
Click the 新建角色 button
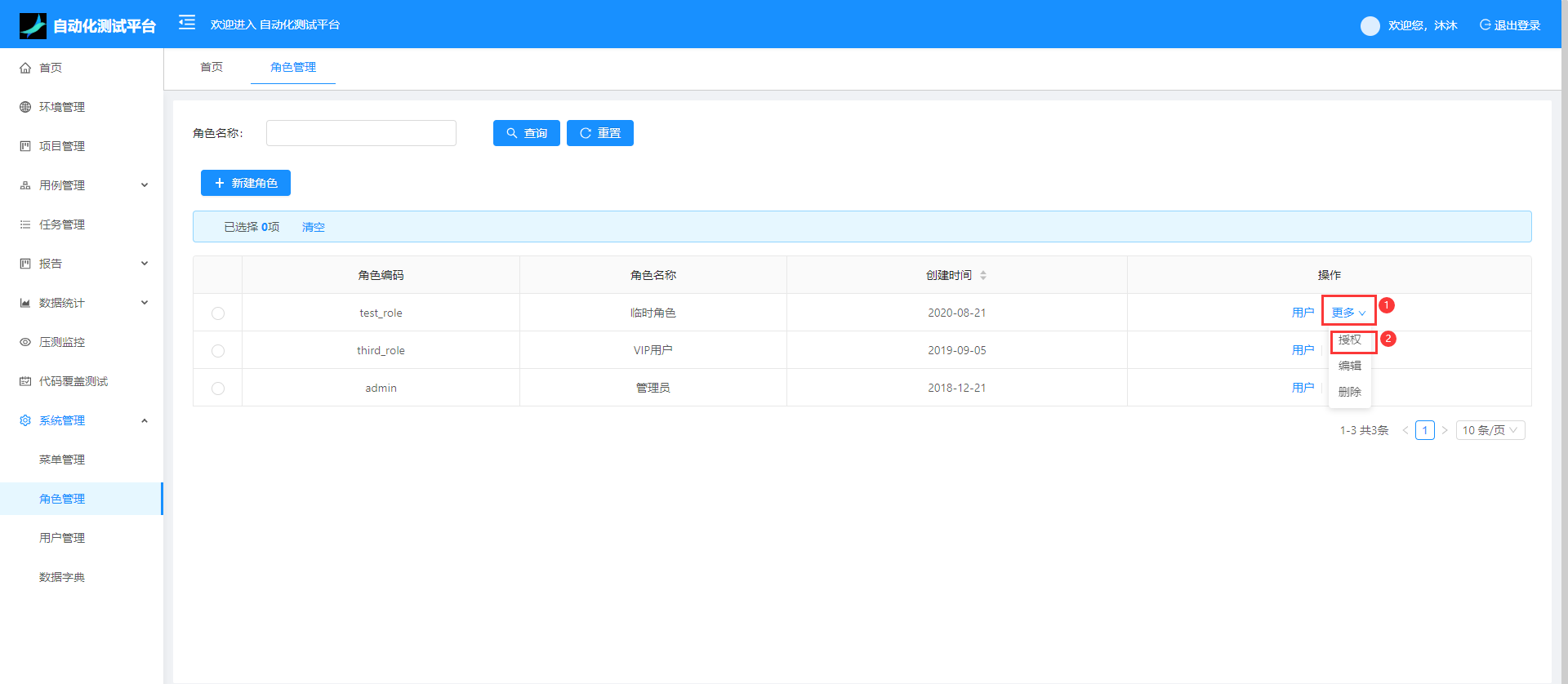click(246, 183)
